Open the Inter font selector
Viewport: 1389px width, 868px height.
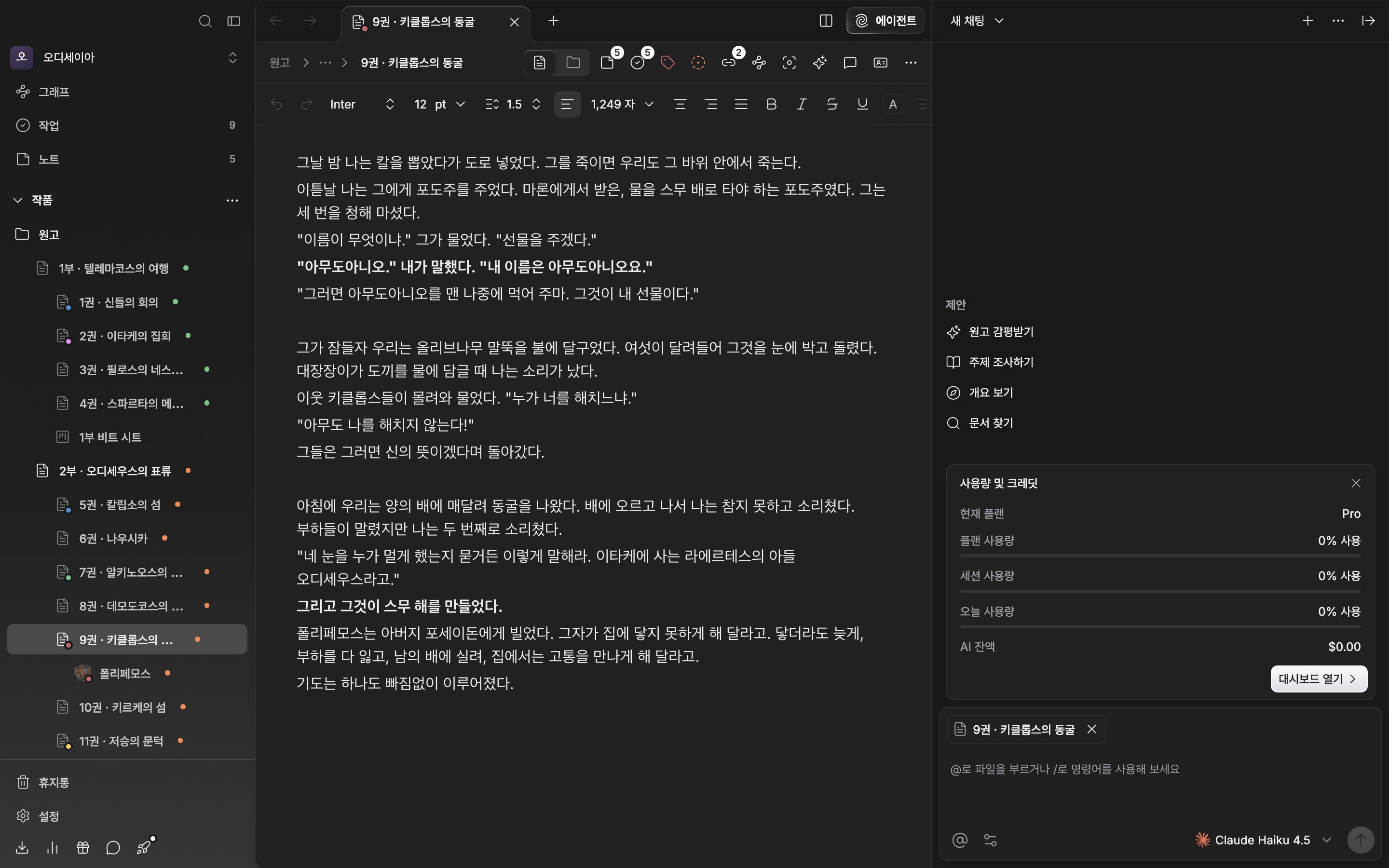coord(362,104)
